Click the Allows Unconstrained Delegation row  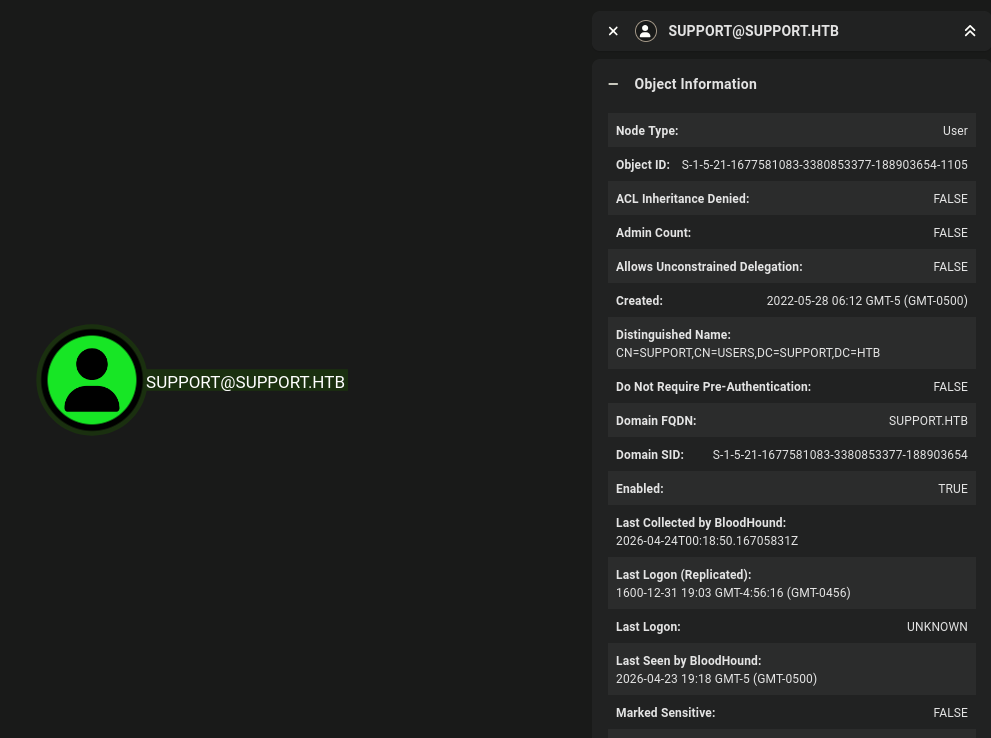950,267
